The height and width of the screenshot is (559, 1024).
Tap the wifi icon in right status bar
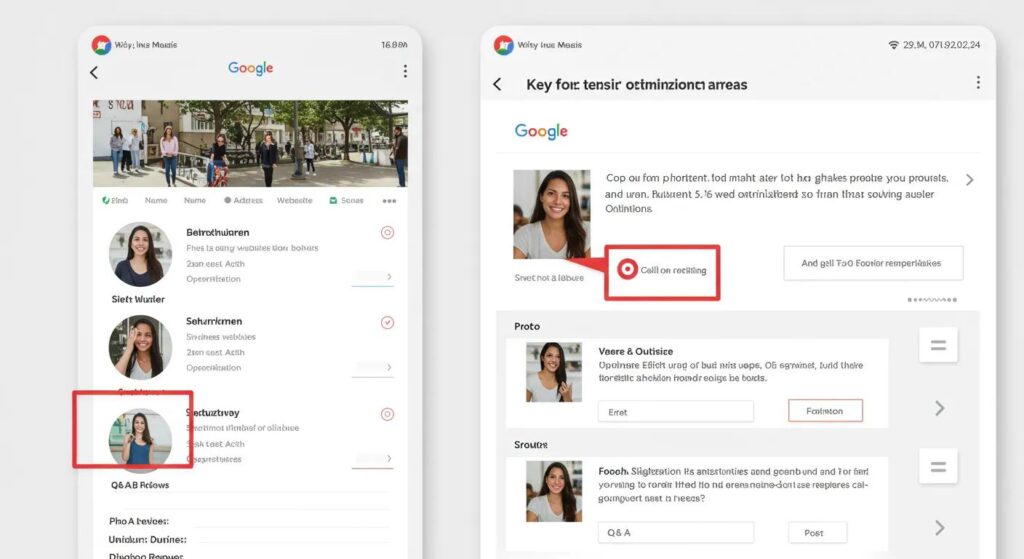[x=893, y=45]
